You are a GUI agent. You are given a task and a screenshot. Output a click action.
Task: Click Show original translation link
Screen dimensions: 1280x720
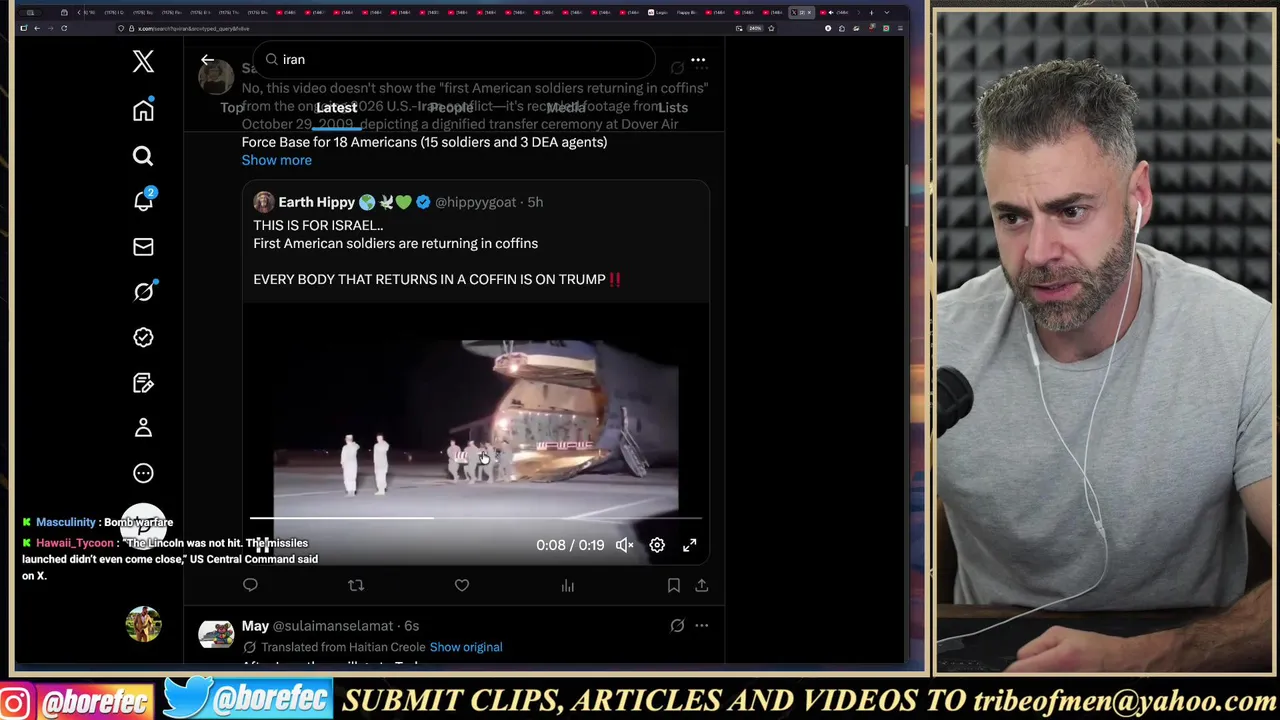[x=466, y=647]
